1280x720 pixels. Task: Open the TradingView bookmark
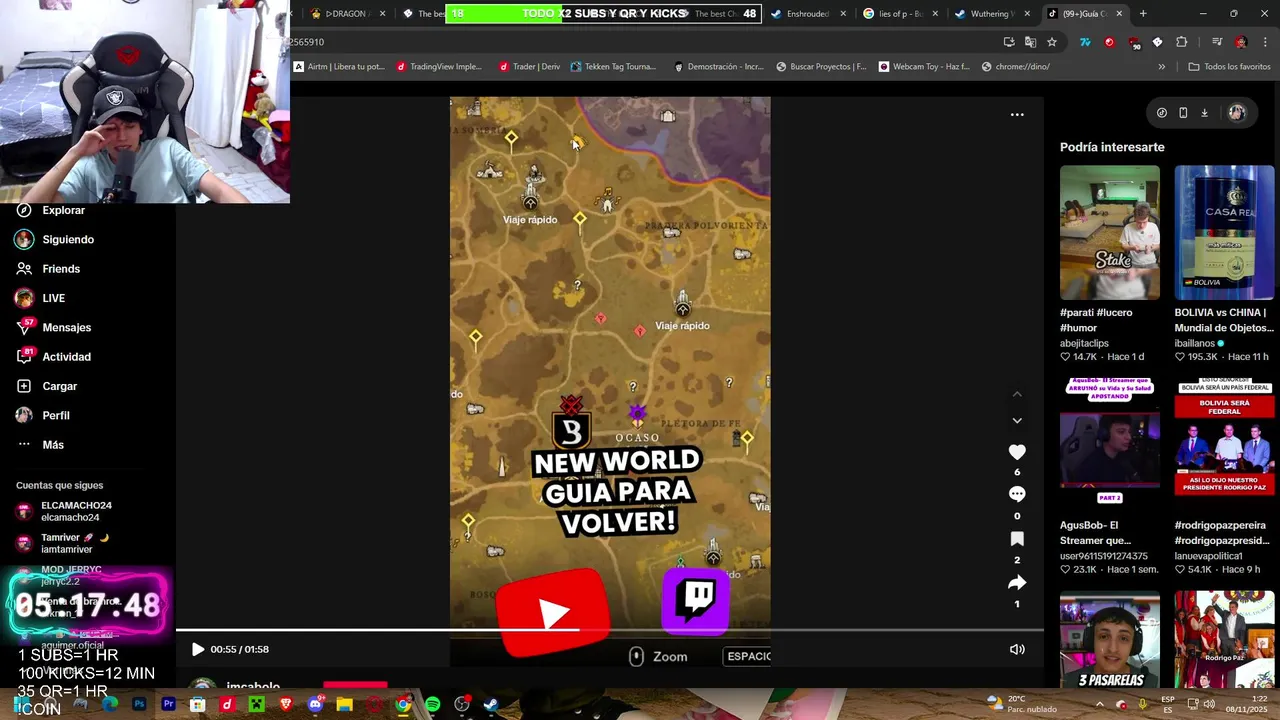(x=439, y=67)
